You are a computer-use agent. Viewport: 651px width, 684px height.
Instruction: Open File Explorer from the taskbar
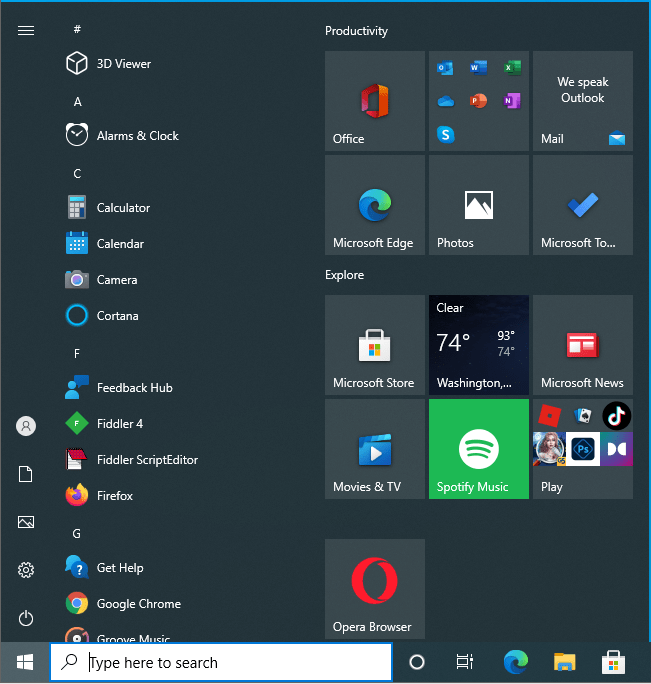coord(565,662)
